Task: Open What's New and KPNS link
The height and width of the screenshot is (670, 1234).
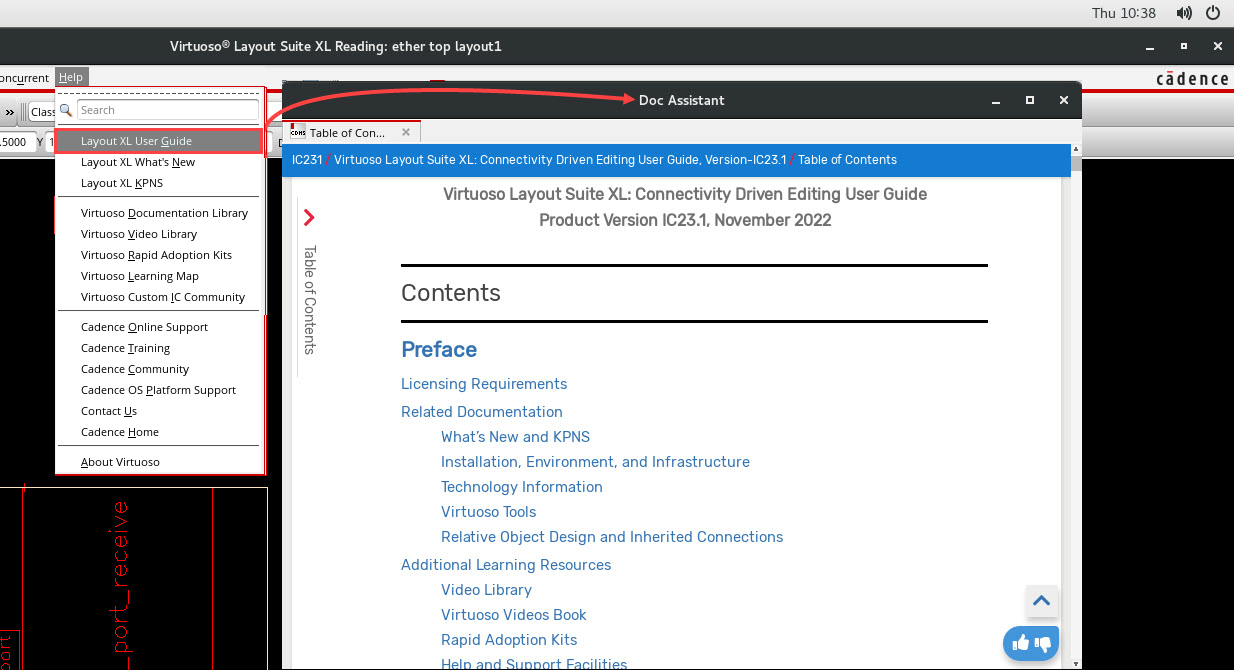Action: tap(515, 437)
